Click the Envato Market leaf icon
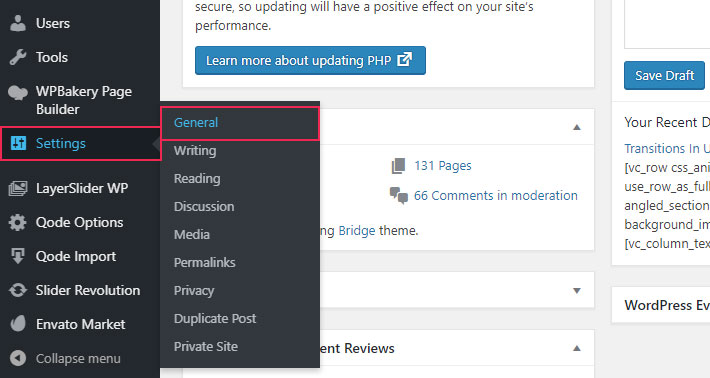 coord(18,324)
